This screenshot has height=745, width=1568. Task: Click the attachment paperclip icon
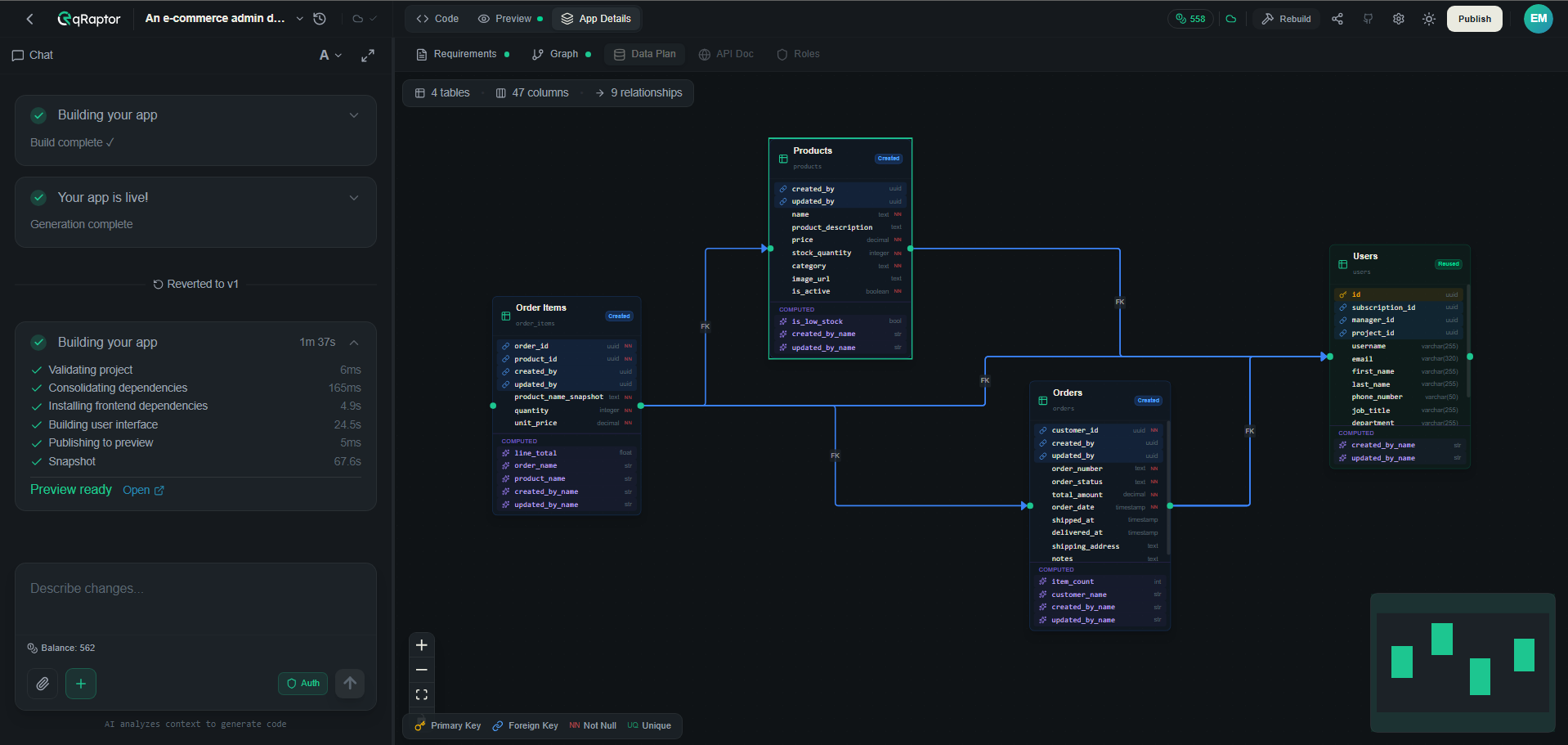click(x=43, y=684)
